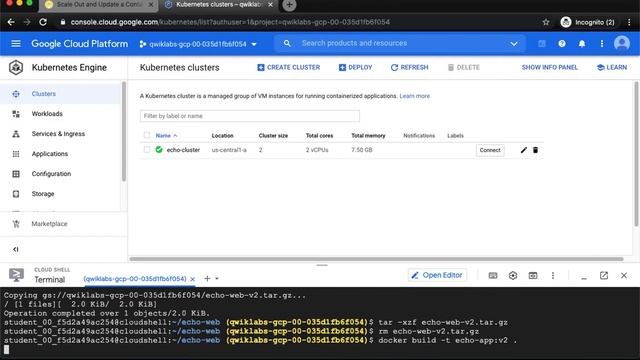Click the Clusters sidebar icon

coord(16,94)
